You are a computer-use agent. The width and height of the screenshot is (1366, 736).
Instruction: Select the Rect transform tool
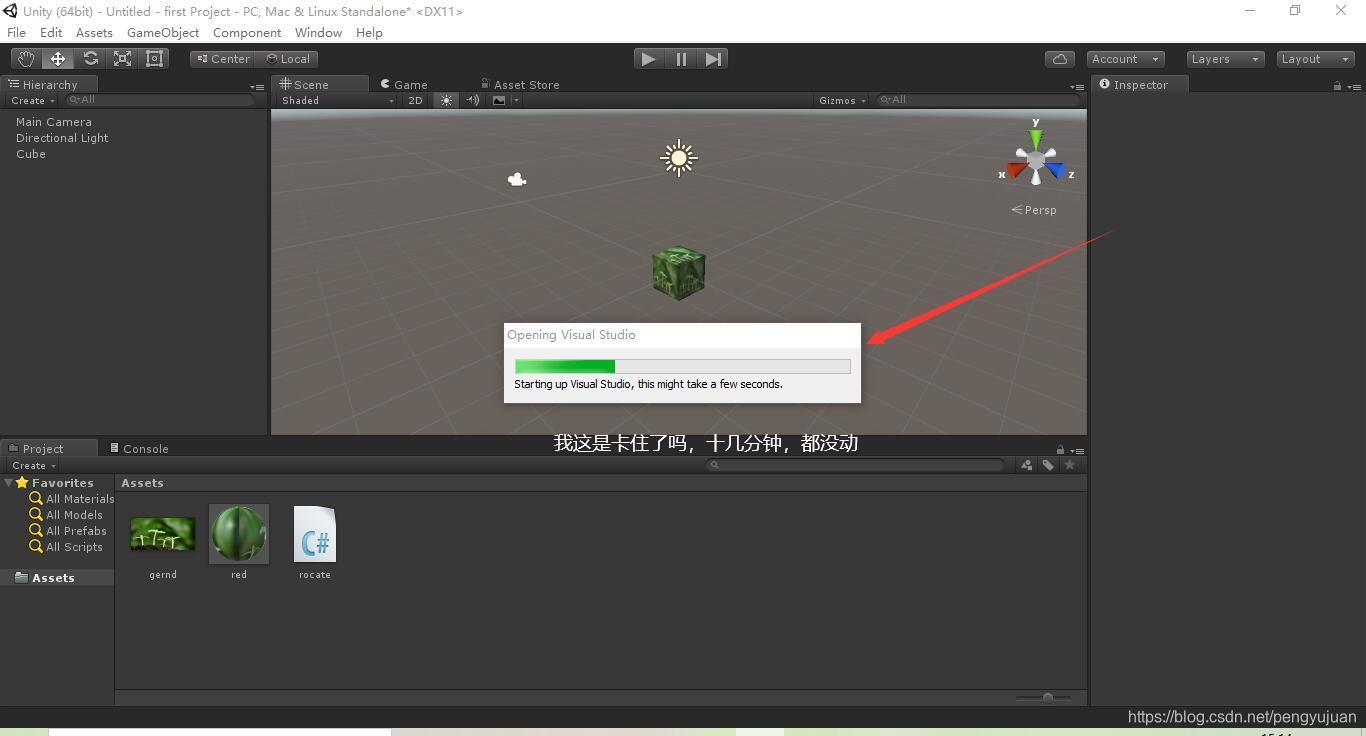click(154, 59)
